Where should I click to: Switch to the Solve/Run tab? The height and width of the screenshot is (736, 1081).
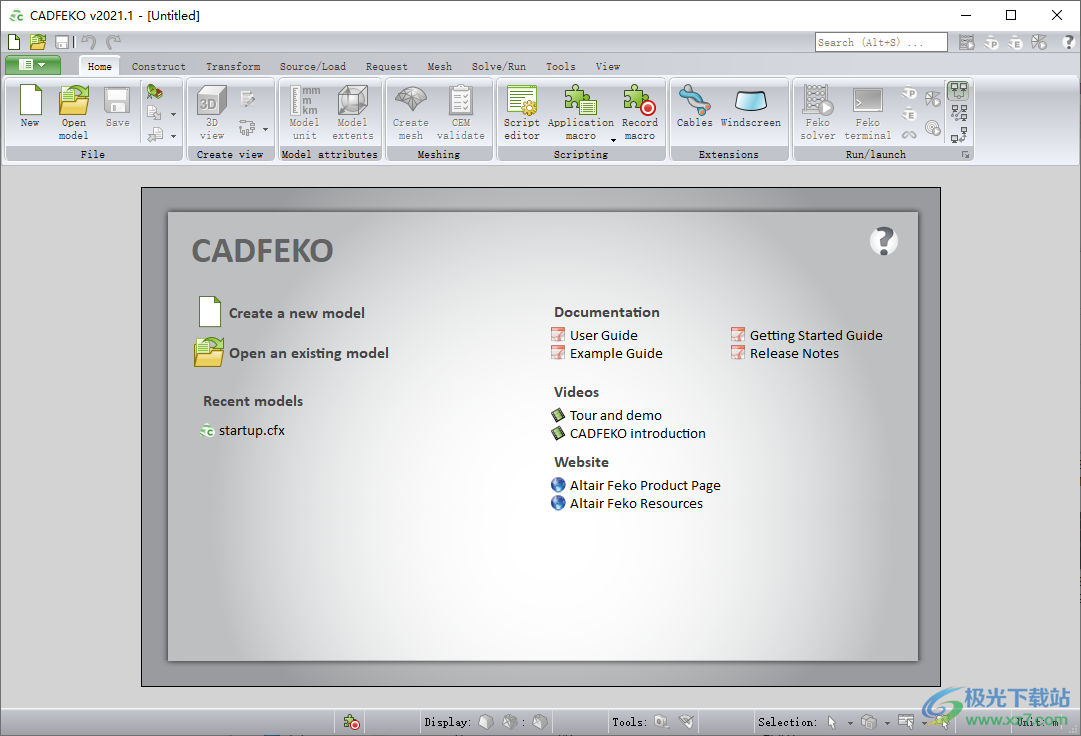tap(499, 66)
